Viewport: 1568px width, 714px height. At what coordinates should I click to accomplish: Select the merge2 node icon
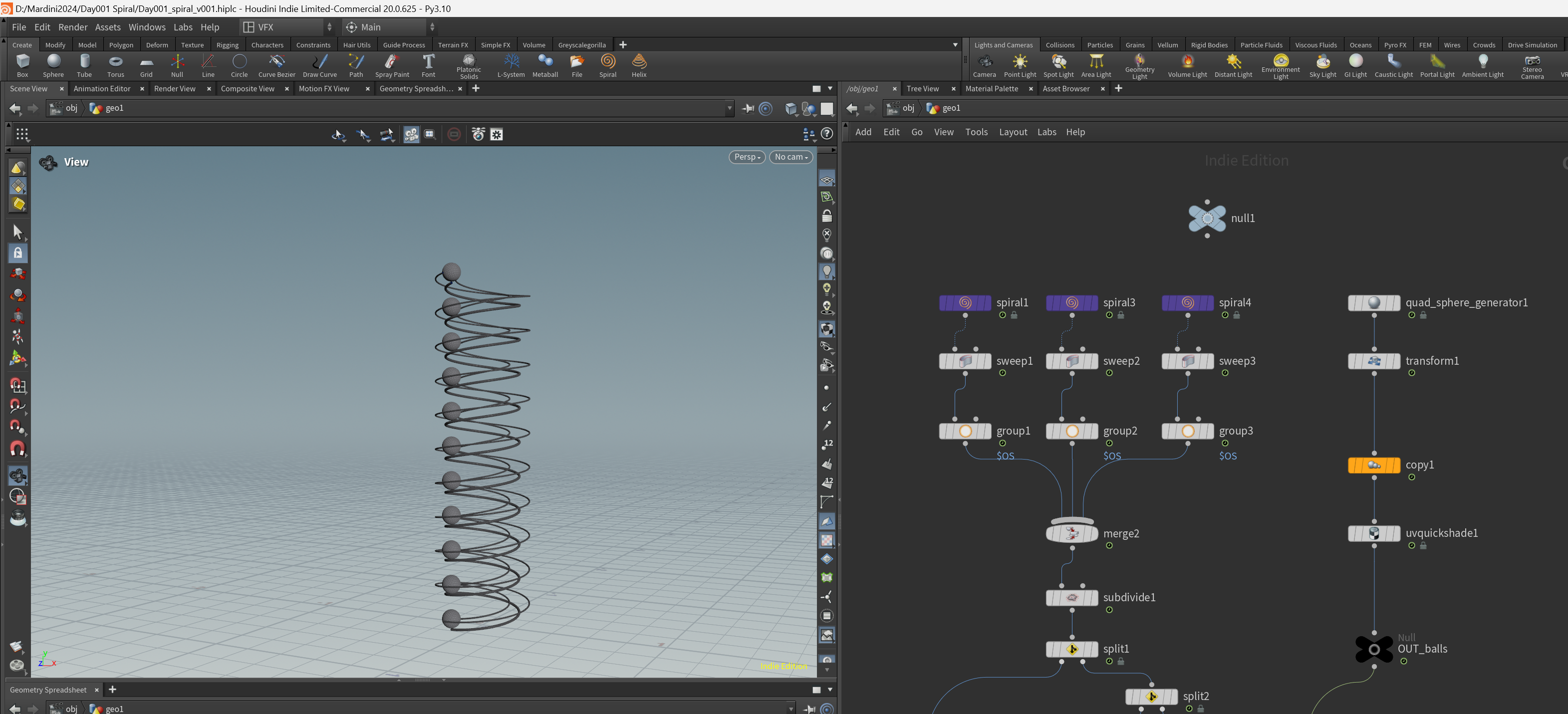1072,534
